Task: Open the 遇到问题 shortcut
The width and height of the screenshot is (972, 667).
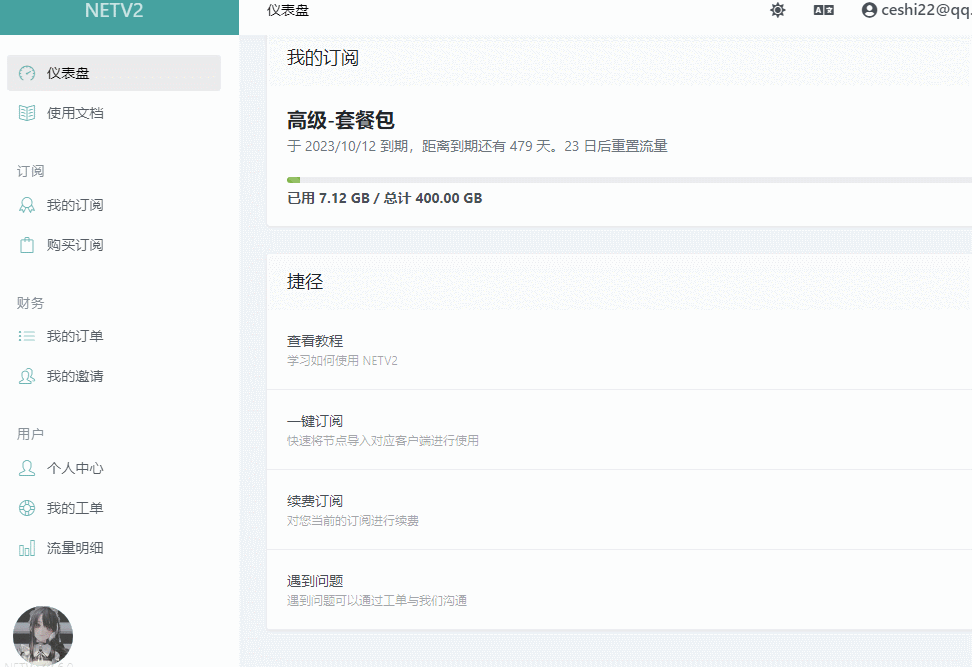Action: coord(619,590)
